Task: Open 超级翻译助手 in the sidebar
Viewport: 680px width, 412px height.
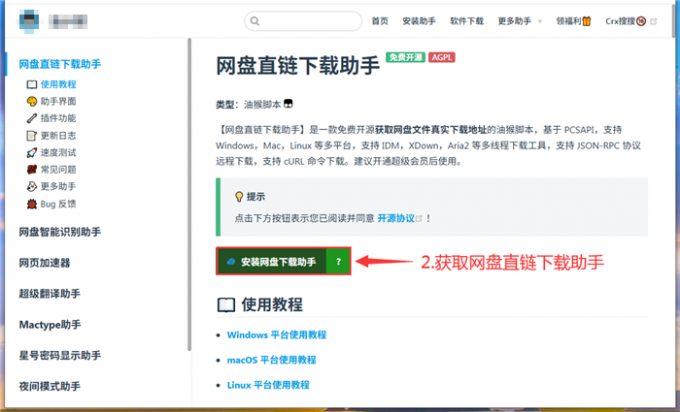Action: (49, 294)
